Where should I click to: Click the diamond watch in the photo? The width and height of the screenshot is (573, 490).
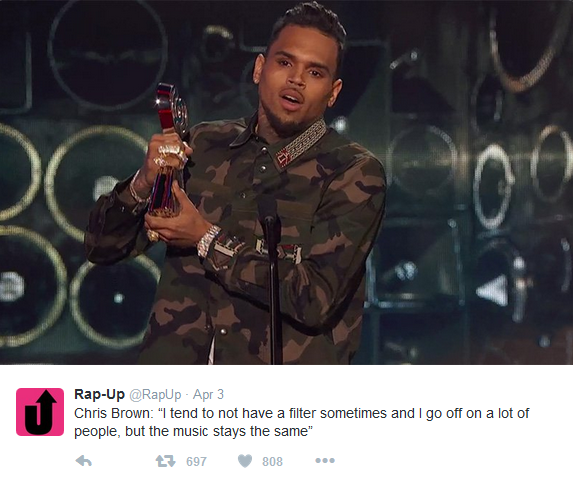tap(208, 240)
